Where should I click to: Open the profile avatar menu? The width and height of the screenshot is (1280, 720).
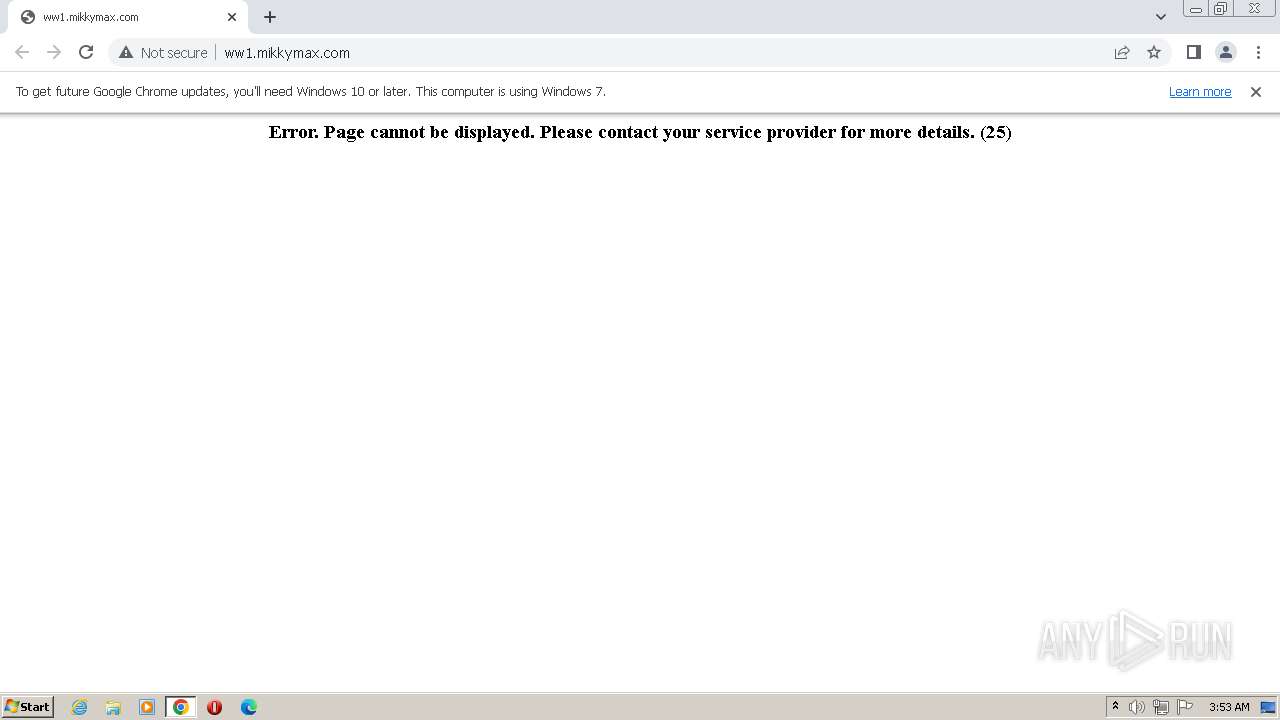(1225, 52)
